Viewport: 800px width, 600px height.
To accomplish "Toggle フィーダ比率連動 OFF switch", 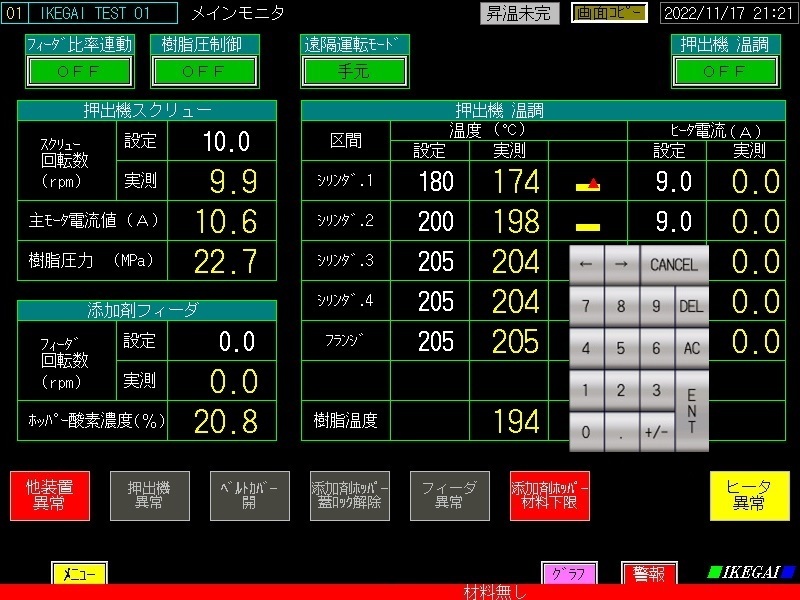I will click(79, 72).
